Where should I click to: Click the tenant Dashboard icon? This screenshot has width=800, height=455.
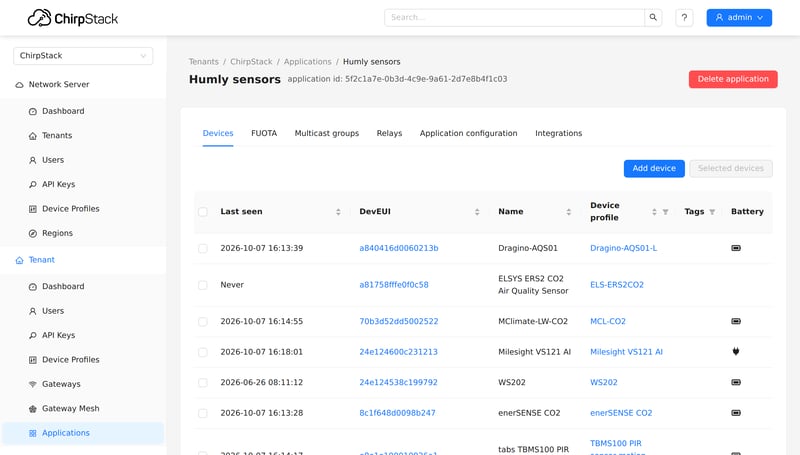(x=33, y=287)
